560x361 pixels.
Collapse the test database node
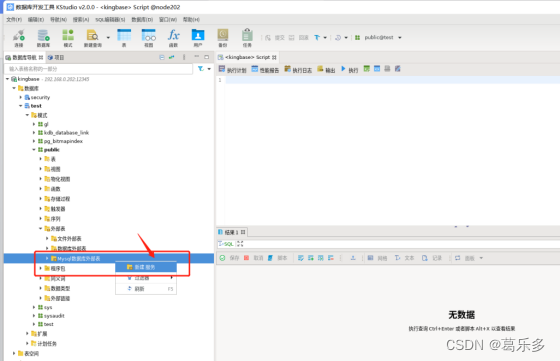tap(21, 106)
